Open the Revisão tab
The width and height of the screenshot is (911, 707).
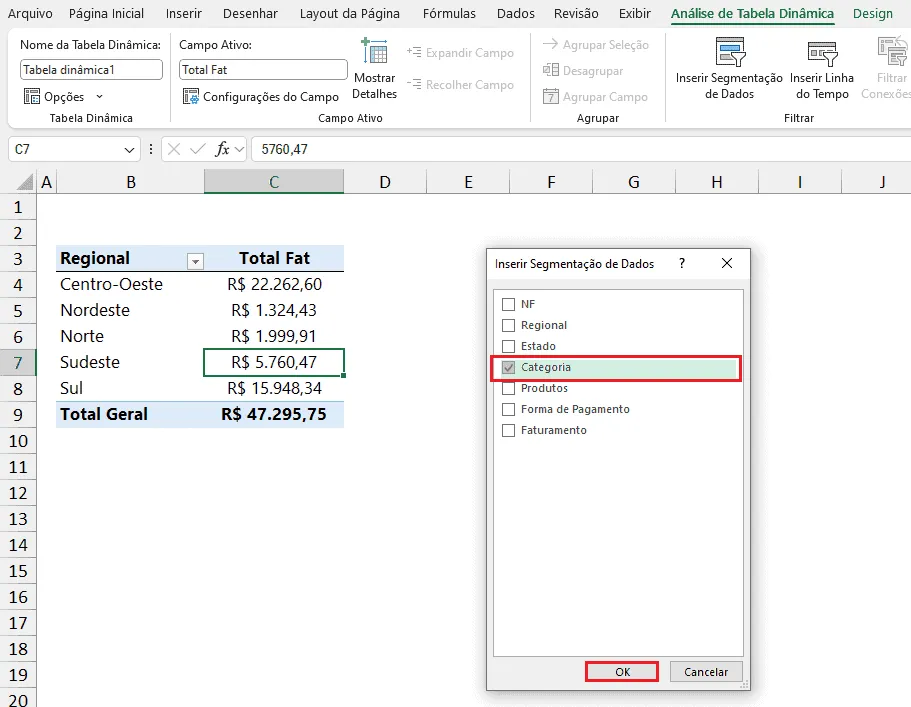point(576,13)
